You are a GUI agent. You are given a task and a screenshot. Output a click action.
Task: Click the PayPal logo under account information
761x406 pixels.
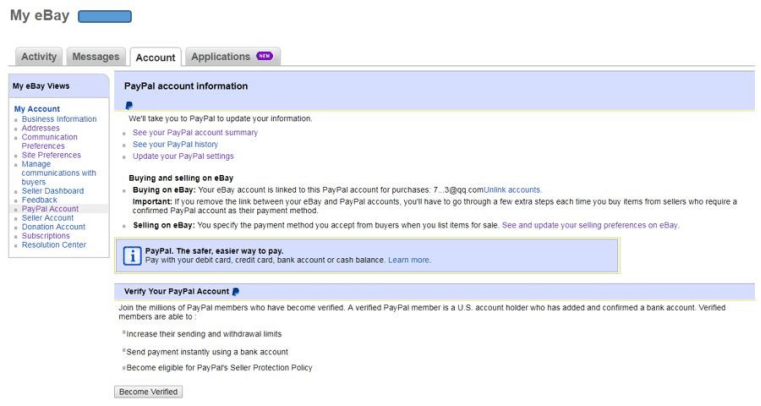[x=130, y=105]
